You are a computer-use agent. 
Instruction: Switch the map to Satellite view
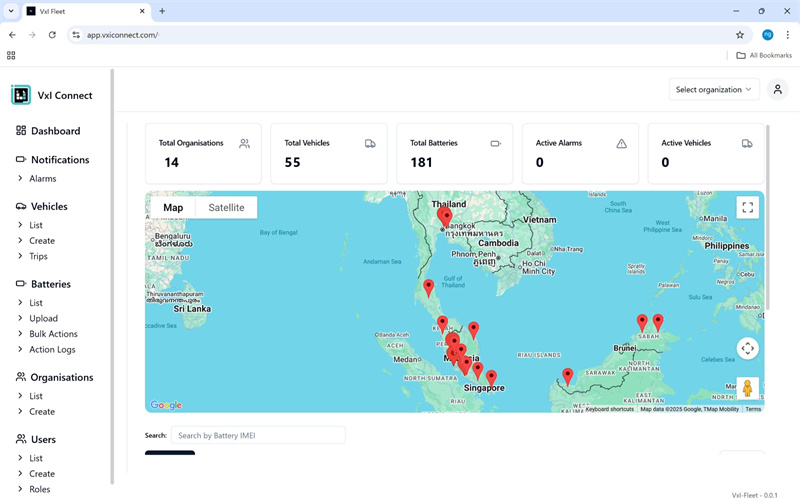coord(227,207)
